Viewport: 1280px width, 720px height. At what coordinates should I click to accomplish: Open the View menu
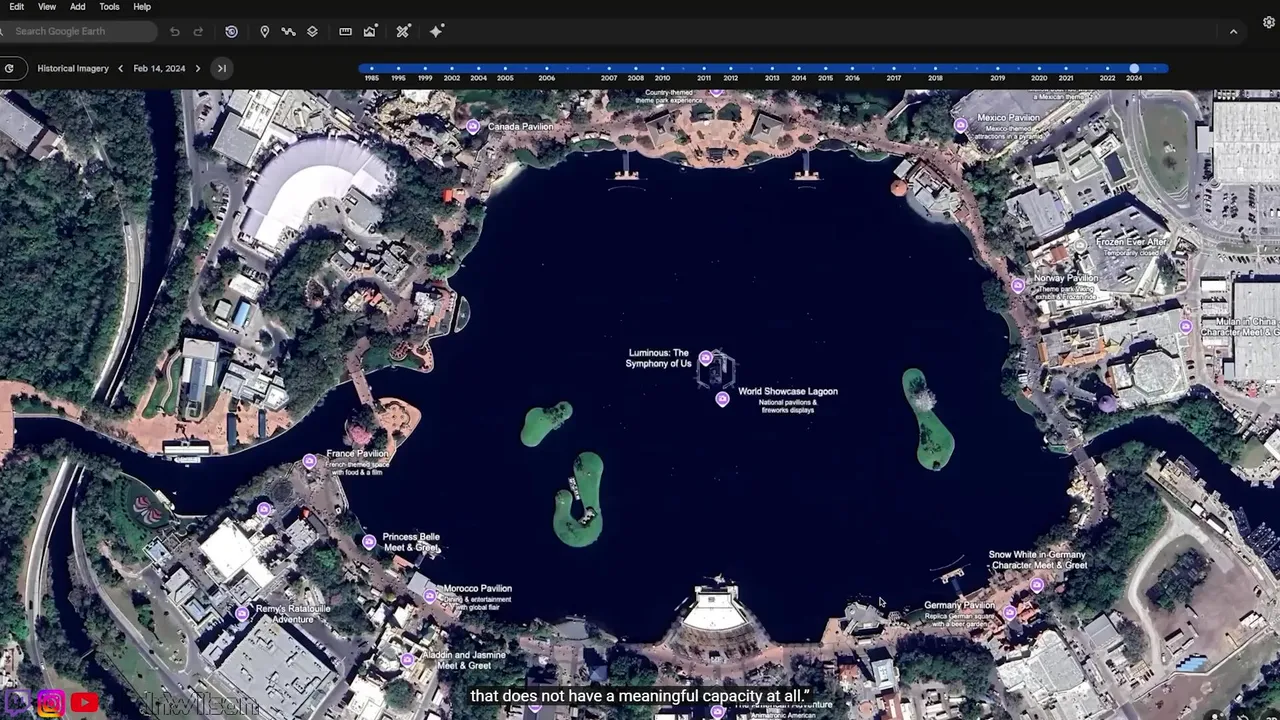tap(47, 7)
